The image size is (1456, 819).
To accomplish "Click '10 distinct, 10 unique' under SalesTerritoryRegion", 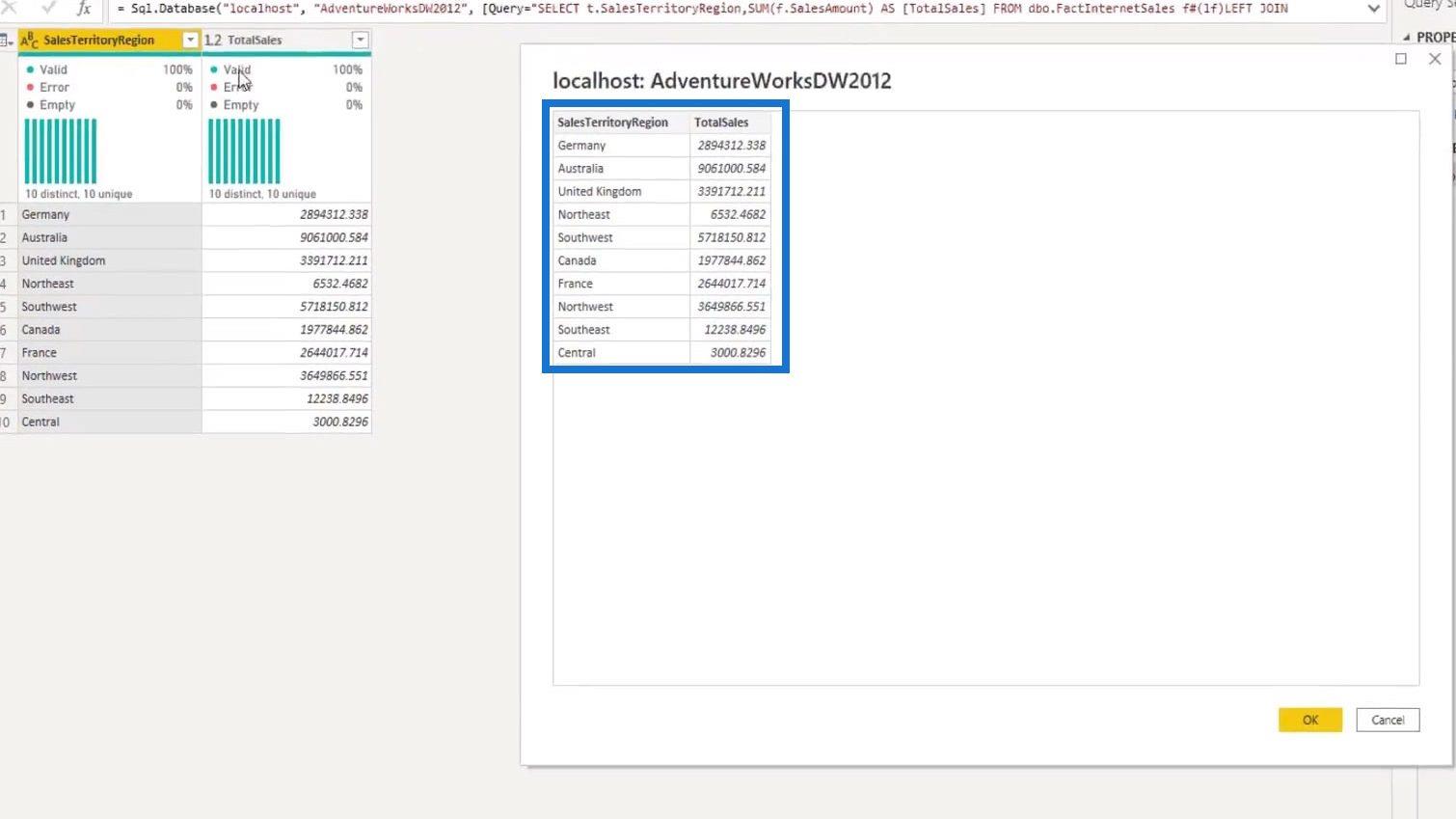I will [x=79, y=194].
